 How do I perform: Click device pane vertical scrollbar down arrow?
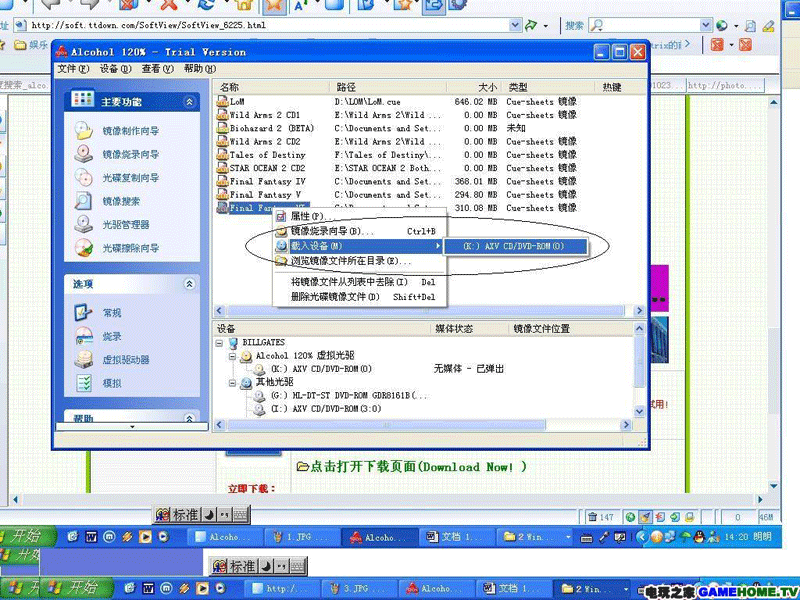pos(639,411)
